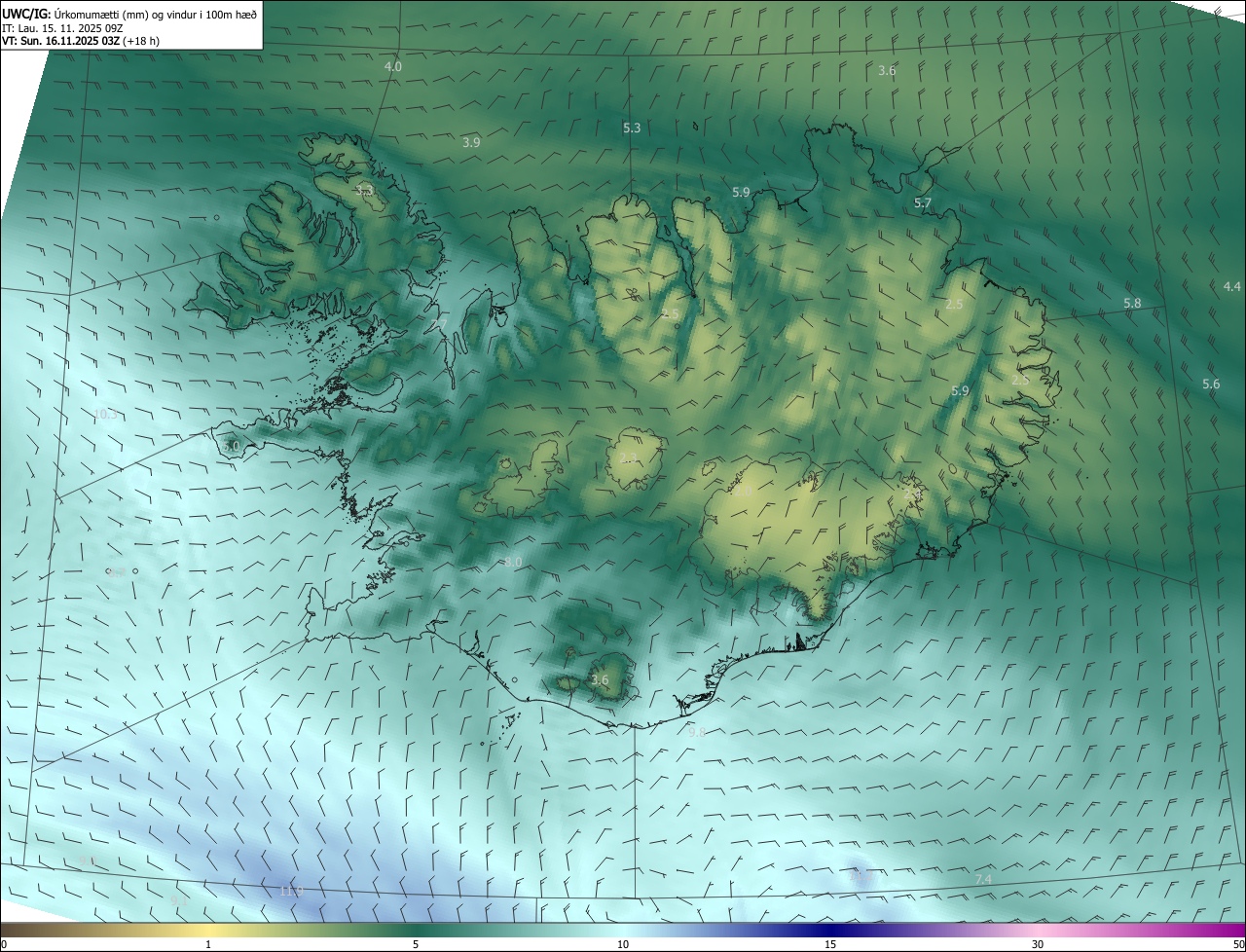Click the 7.4 value in the southeast ocean
This screenshot has height=952, width=1246.
983,879
